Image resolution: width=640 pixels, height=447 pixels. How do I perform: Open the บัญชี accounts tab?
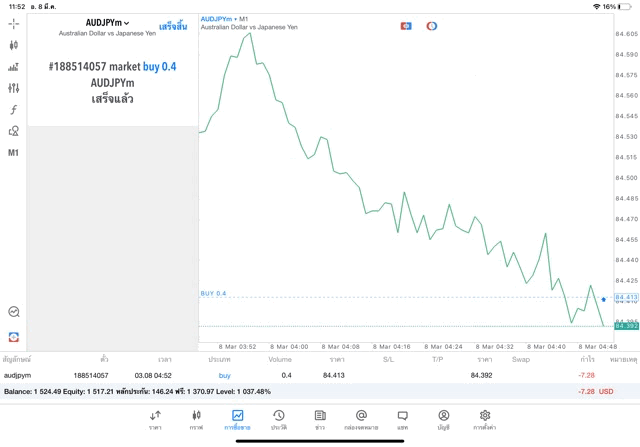(x=443, y=419)
